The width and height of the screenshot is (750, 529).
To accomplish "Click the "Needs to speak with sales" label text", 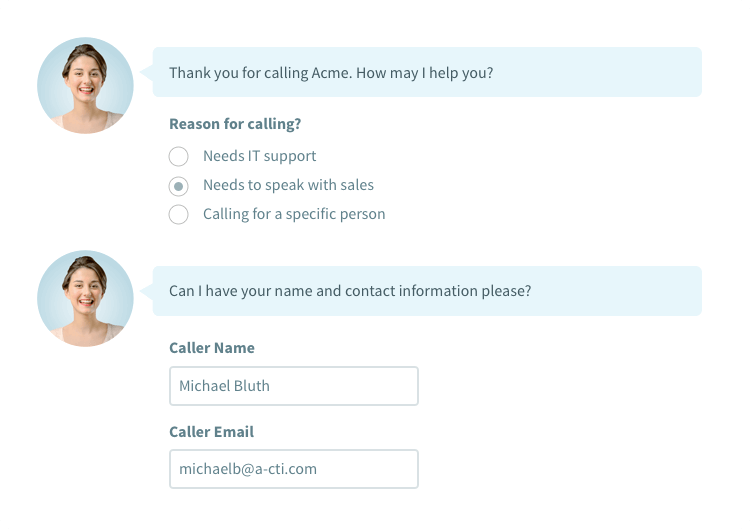I will 288,185.
